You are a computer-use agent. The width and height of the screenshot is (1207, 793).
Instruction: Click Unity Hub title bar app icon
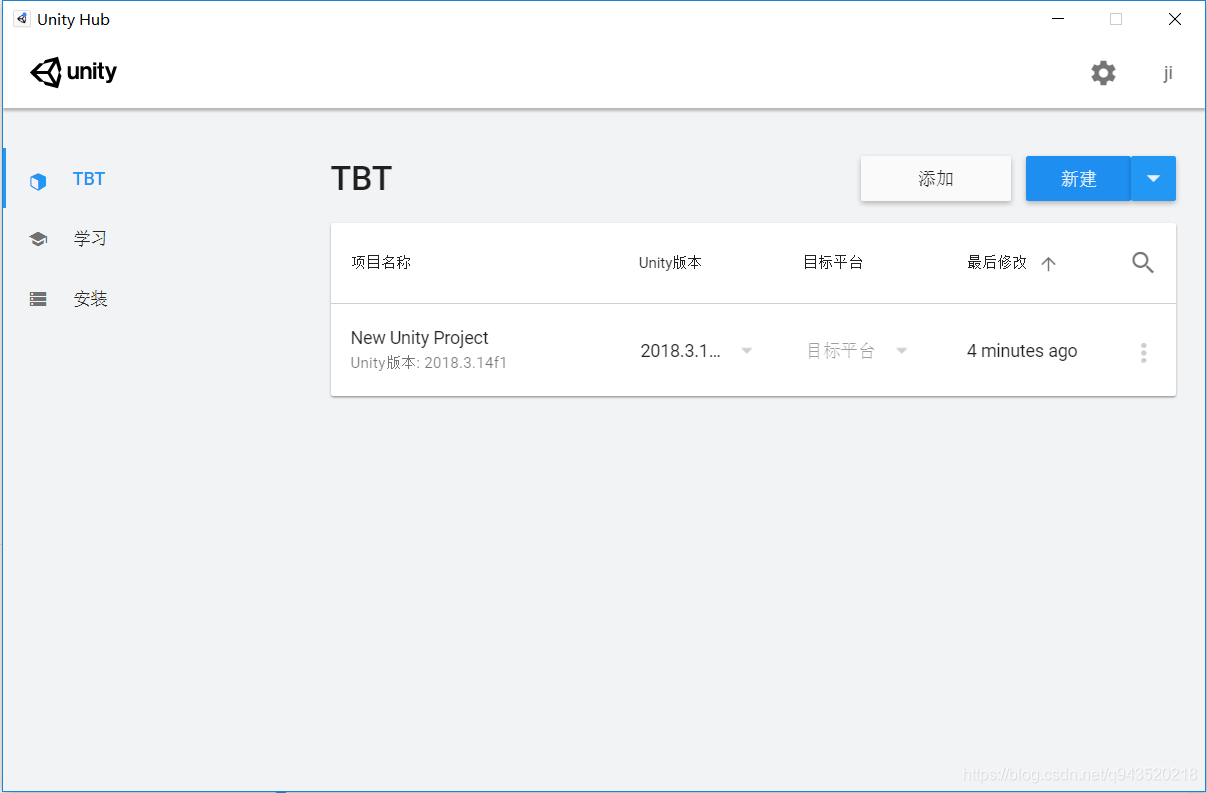coord(21,19)
